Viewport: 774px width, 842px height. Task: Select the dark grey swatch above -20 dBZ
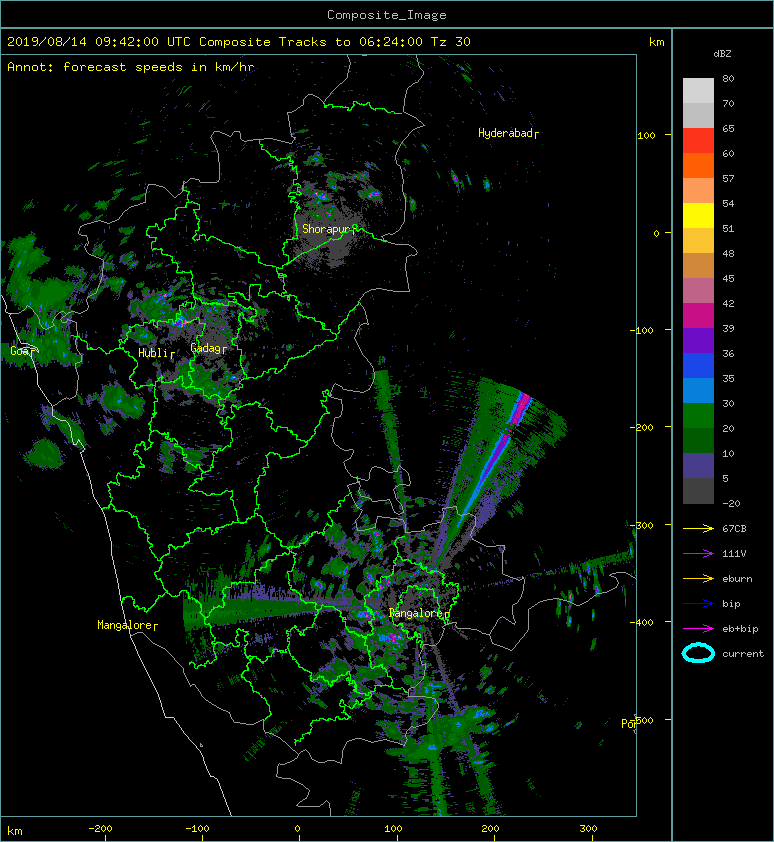[x=698, y=491]
